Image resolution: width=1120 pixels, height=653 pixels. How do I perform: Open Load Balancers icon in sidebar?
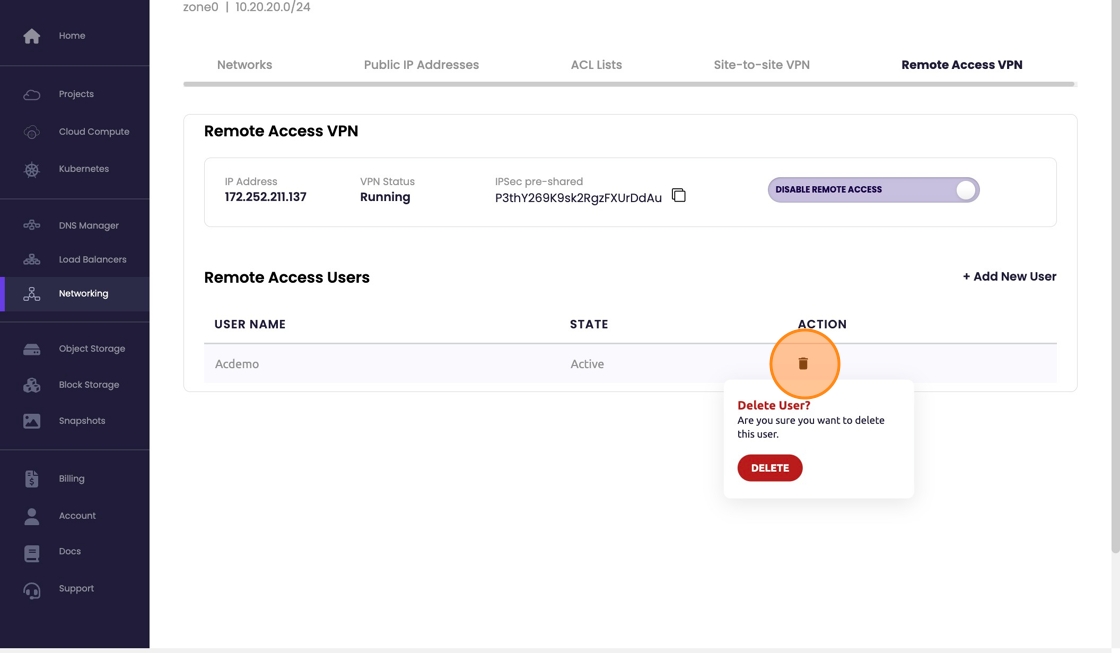[x=32, y=260]
